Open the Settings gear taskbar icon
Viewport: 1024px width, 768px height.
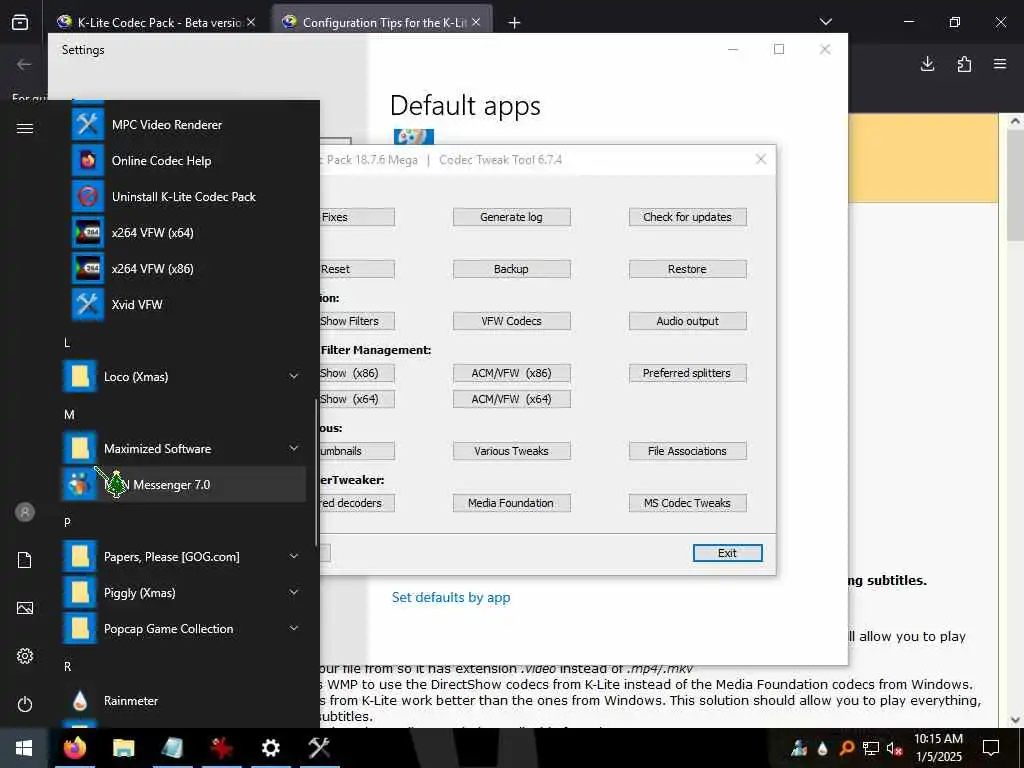[270, 748]
